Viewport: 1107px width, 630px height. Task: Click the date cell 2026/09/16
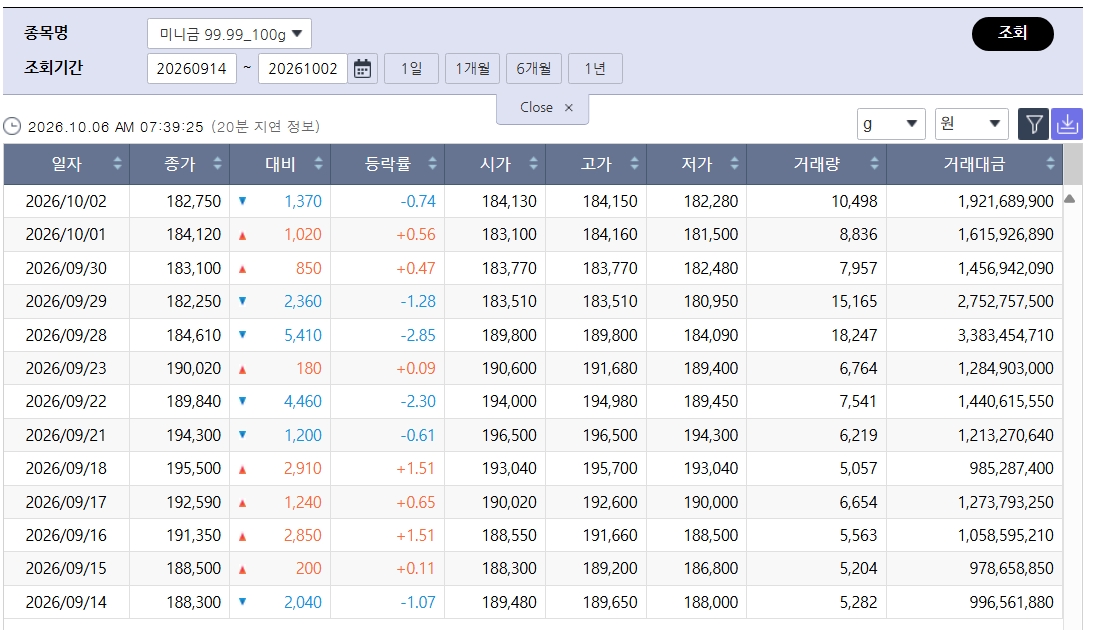point(66,536)
